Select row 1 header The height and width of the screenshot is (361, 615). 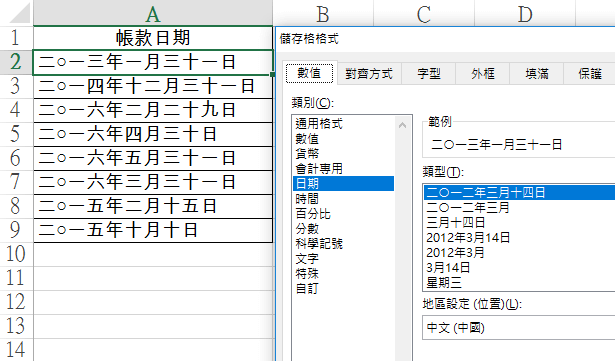pos(16,38)
